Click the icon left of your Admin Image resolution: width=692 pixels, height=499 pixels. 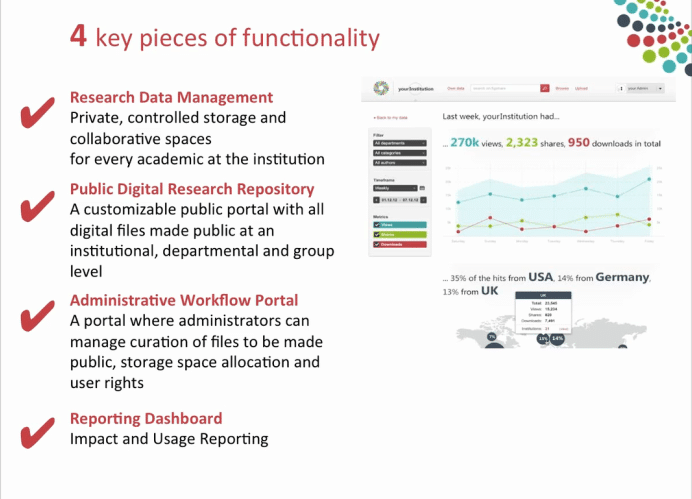click(621, 88)
